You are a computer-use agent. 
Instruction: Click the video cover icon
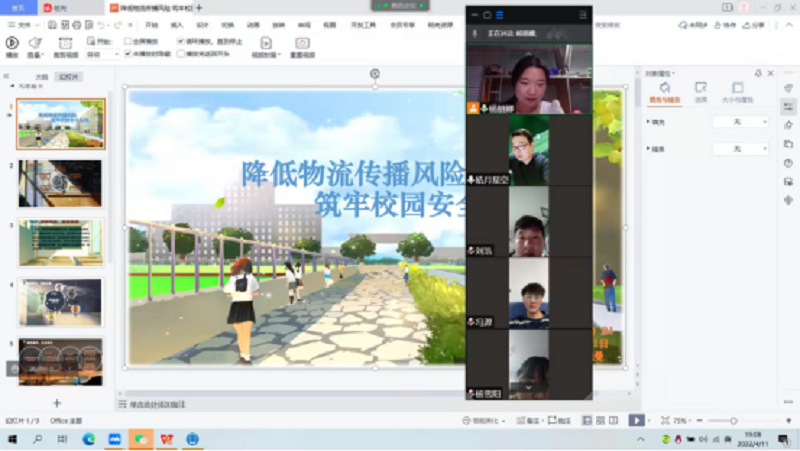click(265, 43)
